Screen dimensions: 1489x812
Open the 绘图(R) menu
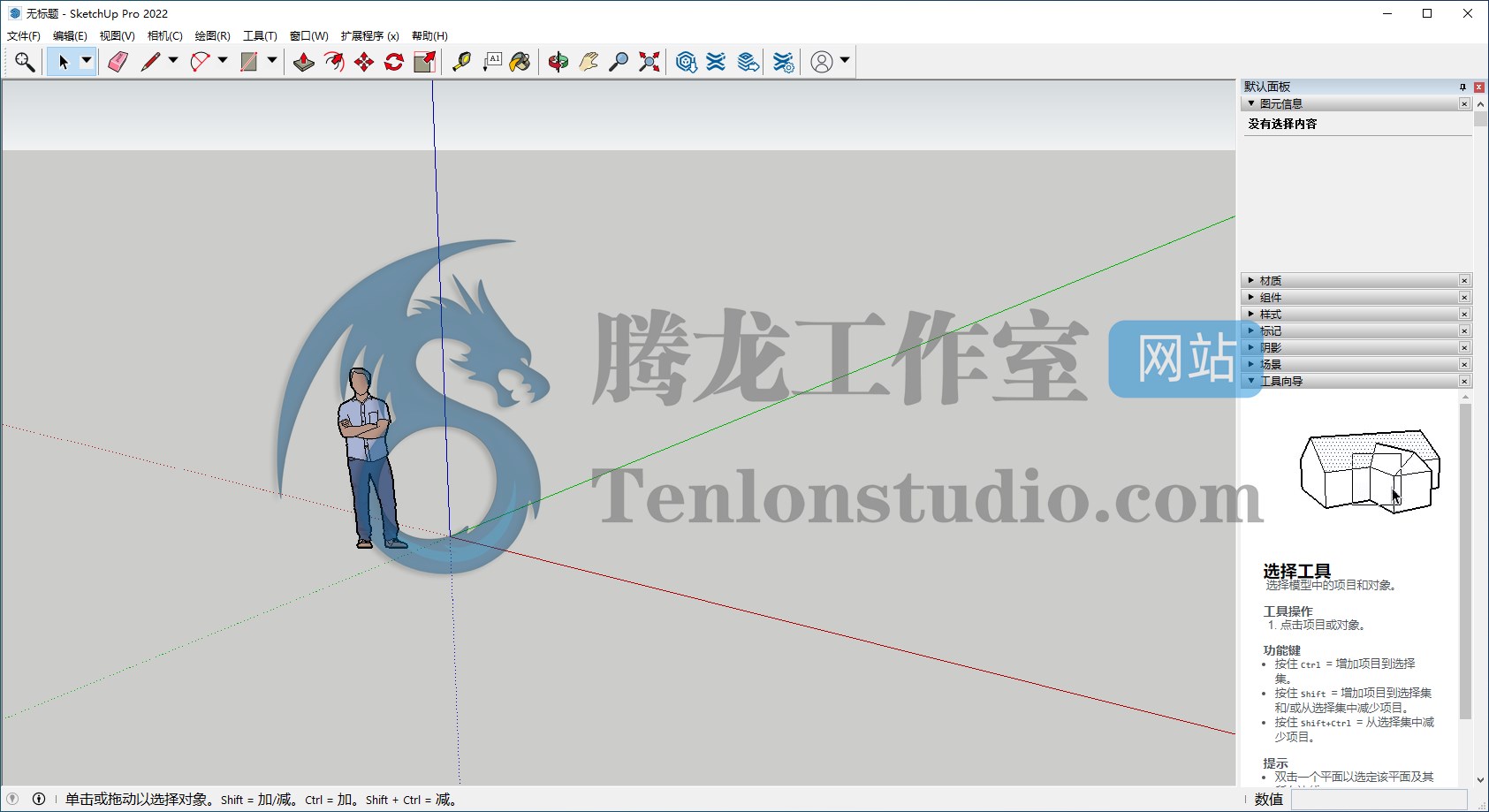[212, 36]
